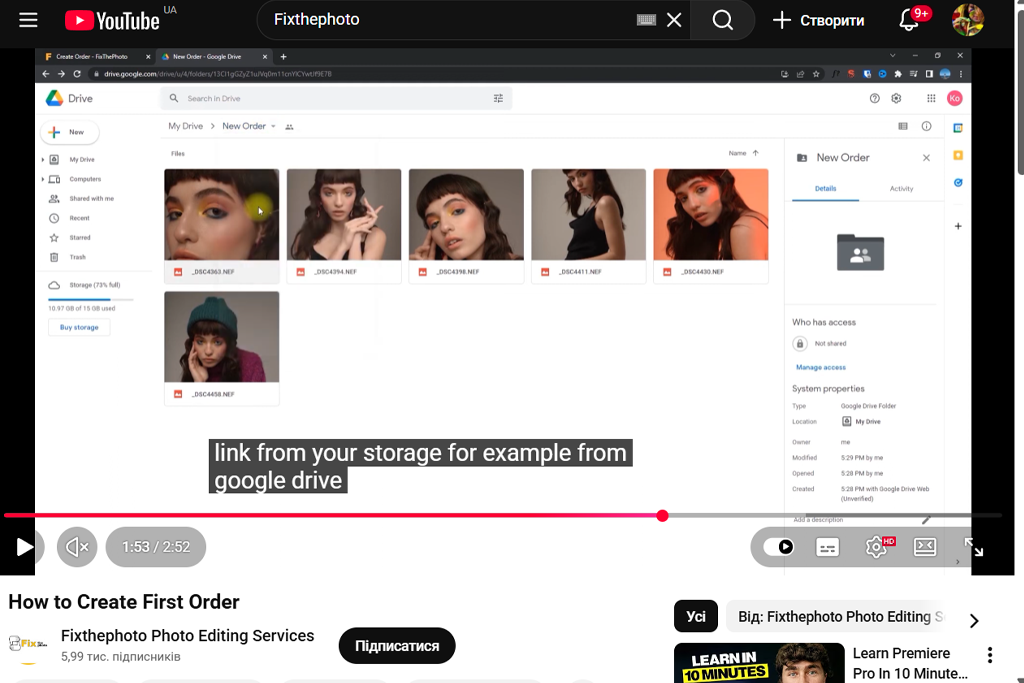The width and height of the screenshot is (1024, 683).
Task: Go to YouTube home via logo
Action: click(x=112, y=21)
